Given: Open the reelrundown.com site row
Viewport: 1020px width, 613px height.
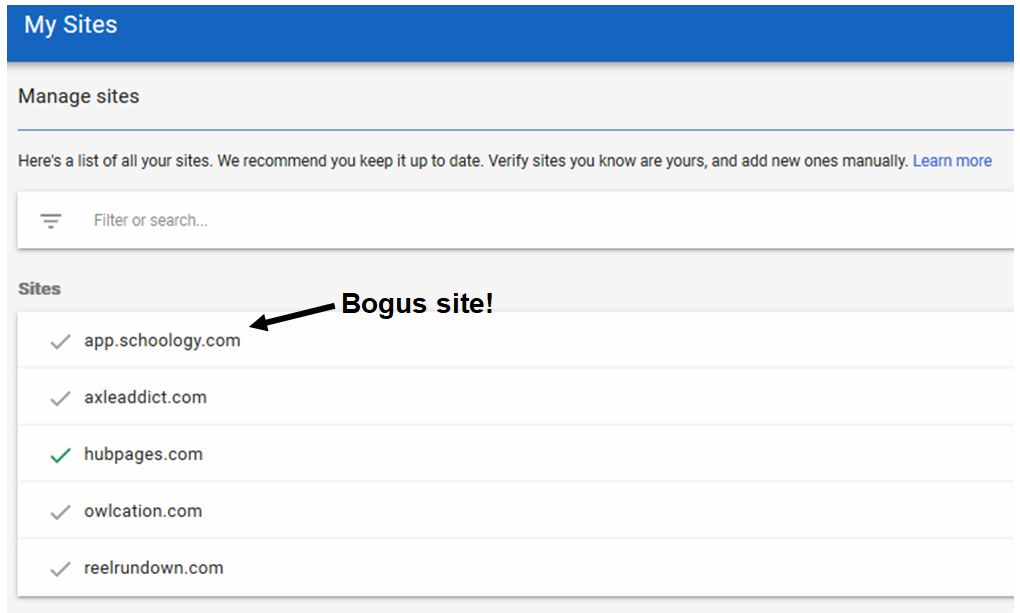Looking at the screenshot, I should coord(515,567).
